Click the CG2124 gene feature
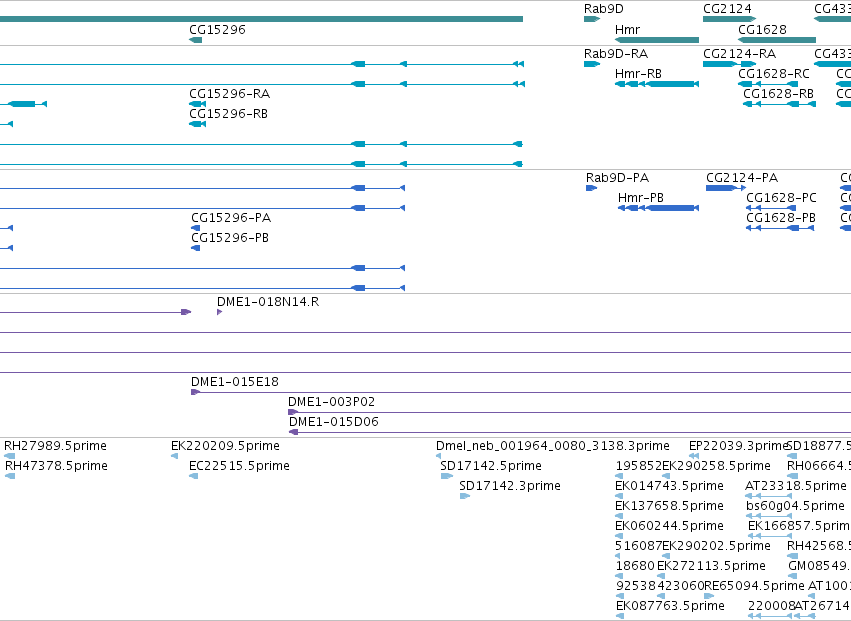Viewport: 851px width, 621px height. coord(729,19)
